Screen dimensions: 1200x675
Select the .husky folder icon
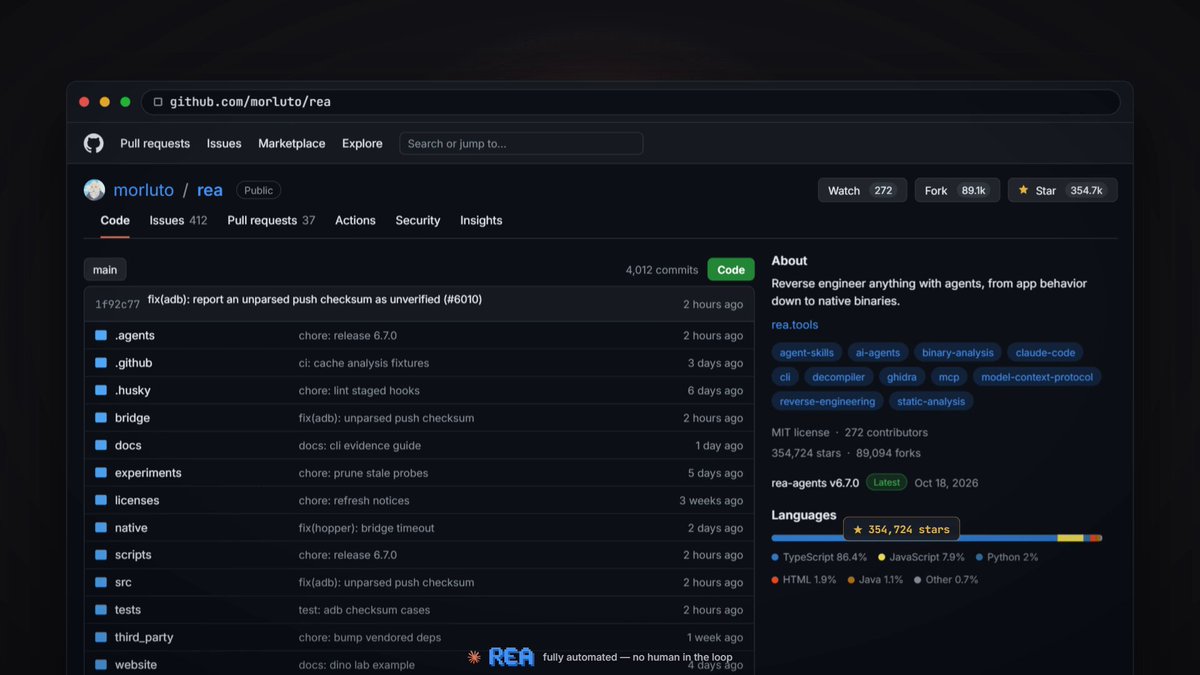pos(101,390)
